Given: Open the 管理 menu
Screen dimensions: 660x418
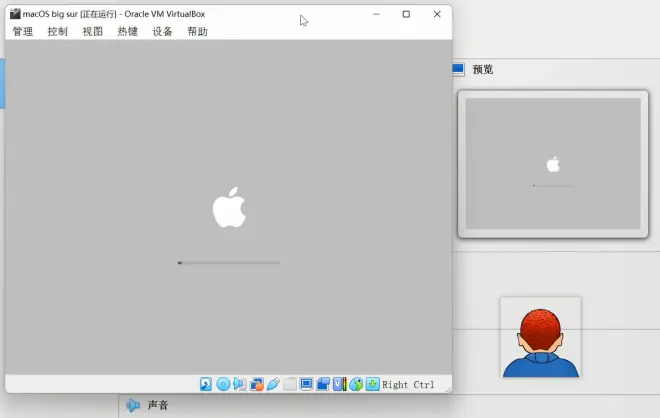Looking at the screenshot, I should (x=23, y=32).
